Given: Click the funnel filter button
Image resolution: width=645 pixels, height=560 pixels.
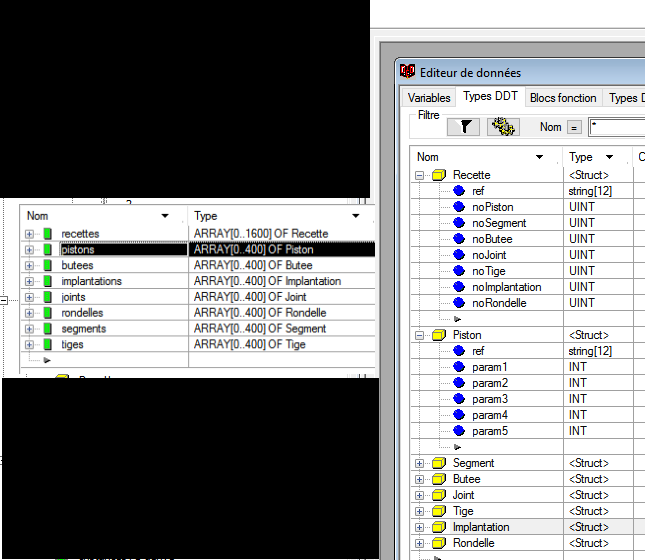Looking at the screenshot, I should point(463,127).
